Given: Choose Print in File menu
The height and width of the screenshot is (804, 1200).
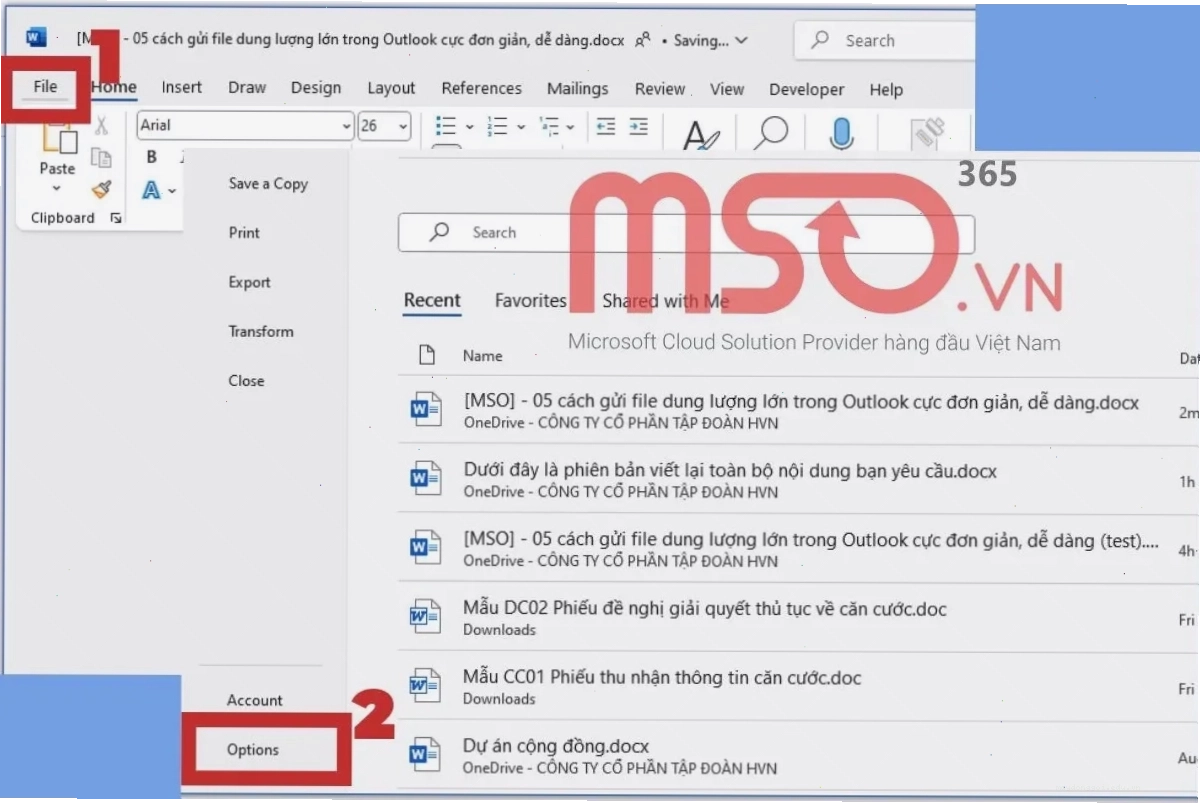Looking at the screenshot, I should [244, 232].
